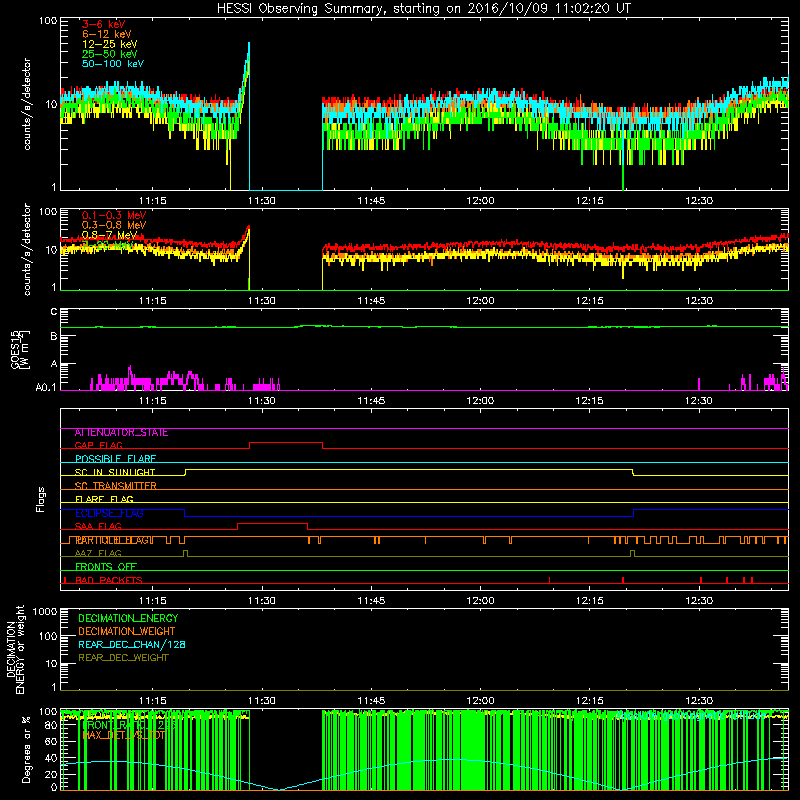Click the 12:00 label under the GOES15 panel
The image size is (800, 800).
[x=480, y=401]
